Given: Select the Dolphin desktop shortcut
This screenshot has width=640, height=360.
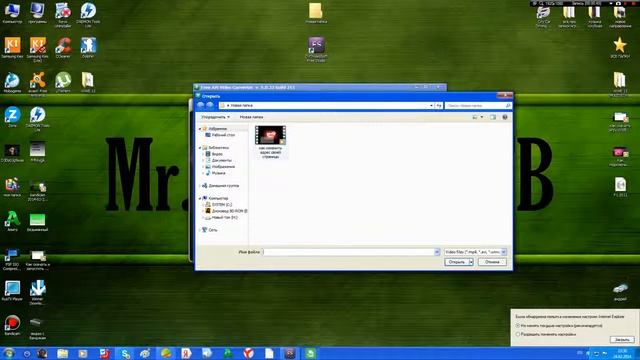Looking at the screenshot, I should (88, 47).
